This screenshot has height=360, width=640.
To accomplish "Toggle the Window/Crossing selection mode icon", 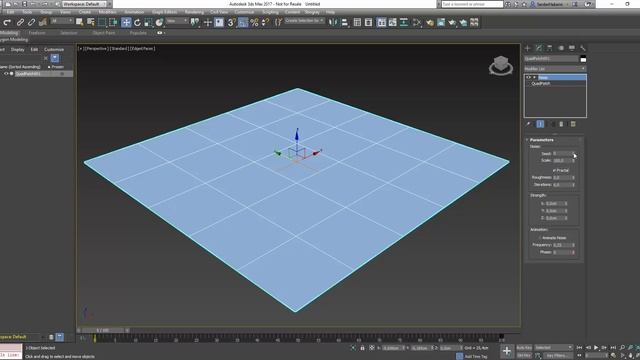I will pyautogui.click(x=113, y=22).
